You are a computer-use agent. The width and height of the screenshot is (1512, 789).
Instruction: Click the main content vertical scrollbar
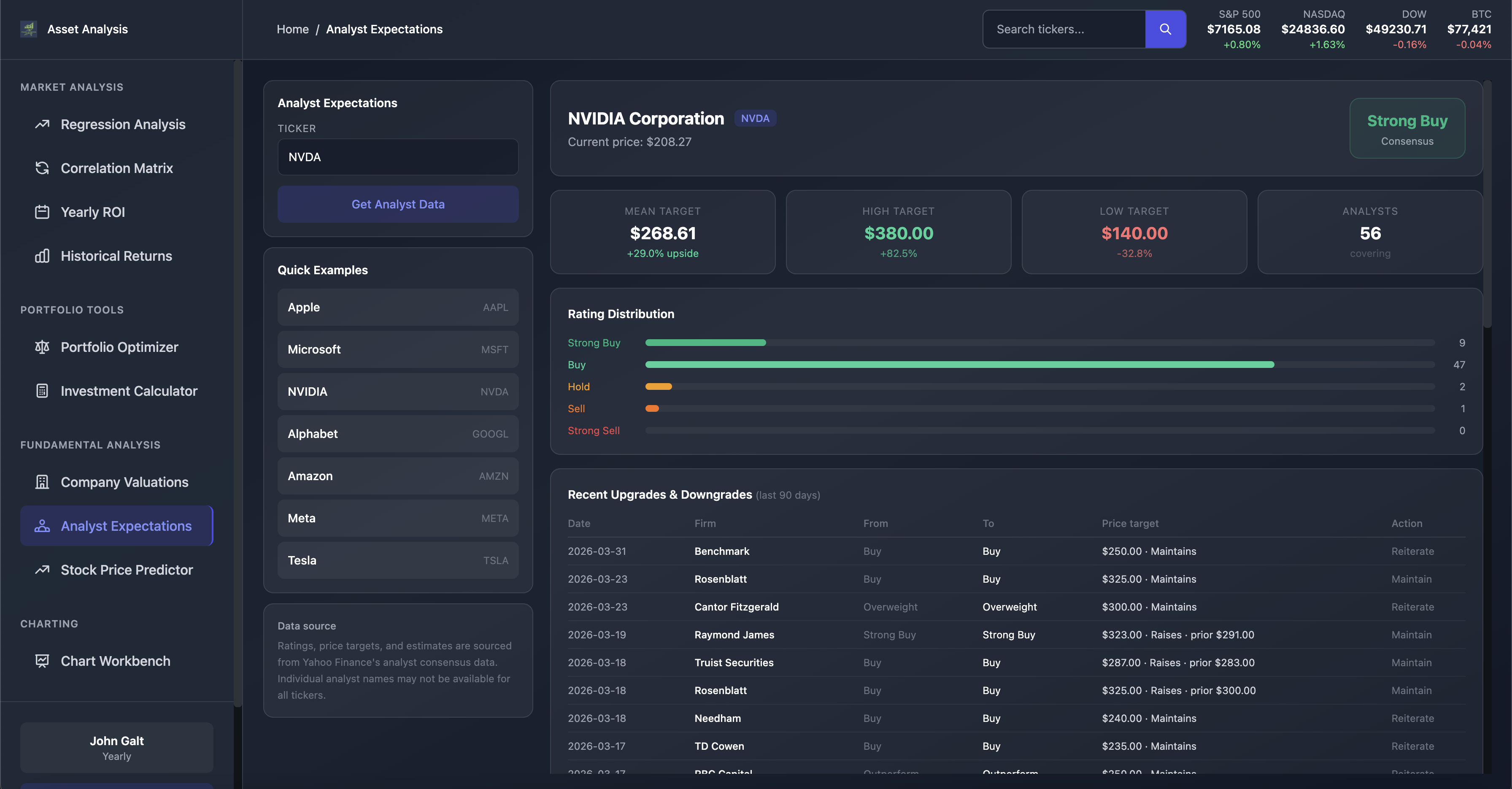click(1487, 204)
